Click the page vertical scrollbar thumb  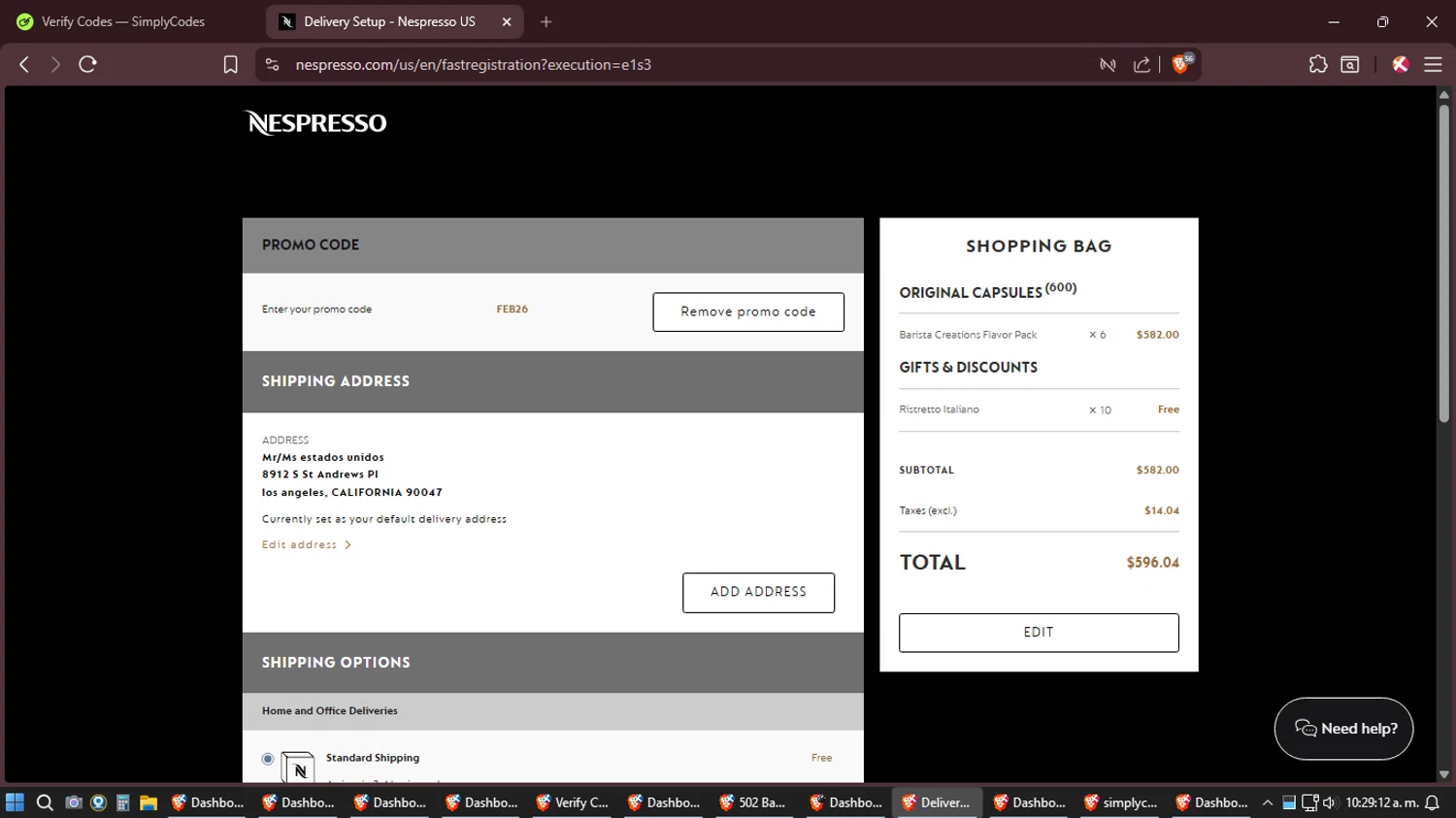1444,262
